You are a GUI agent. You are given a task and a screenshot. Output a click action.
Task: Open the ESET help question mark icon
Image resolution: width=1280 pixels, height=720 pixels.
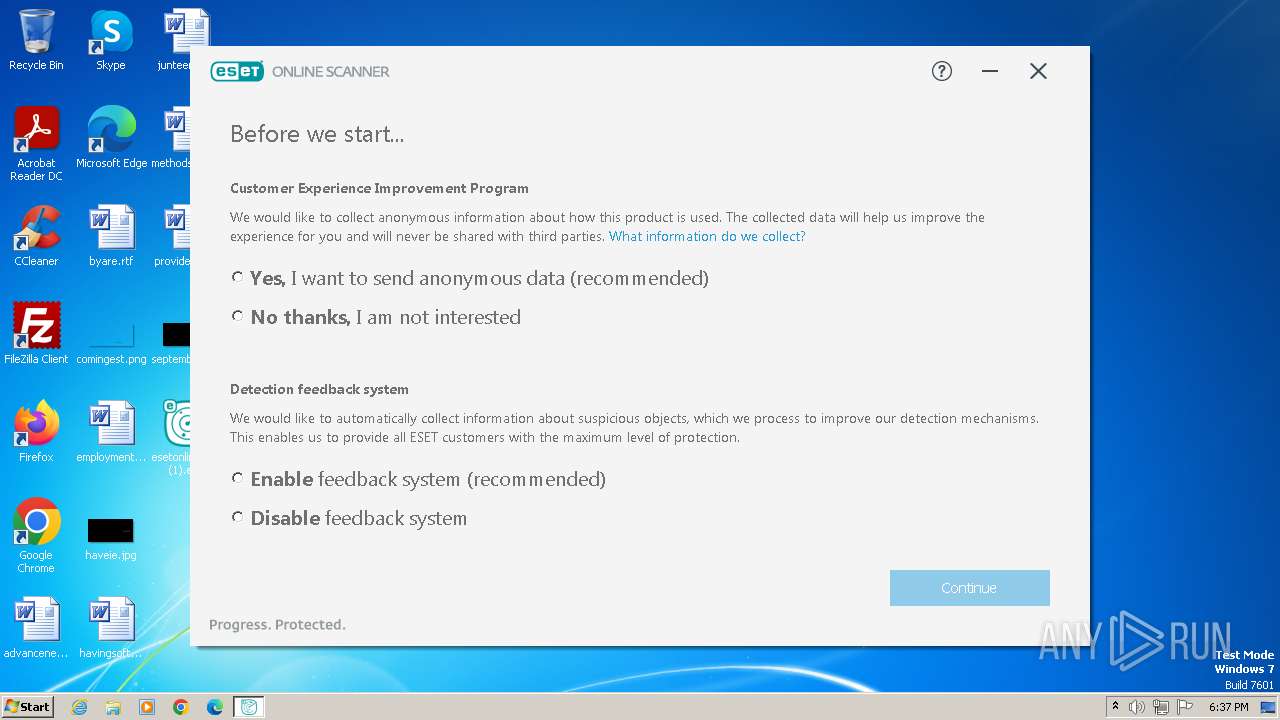(942, 71)
